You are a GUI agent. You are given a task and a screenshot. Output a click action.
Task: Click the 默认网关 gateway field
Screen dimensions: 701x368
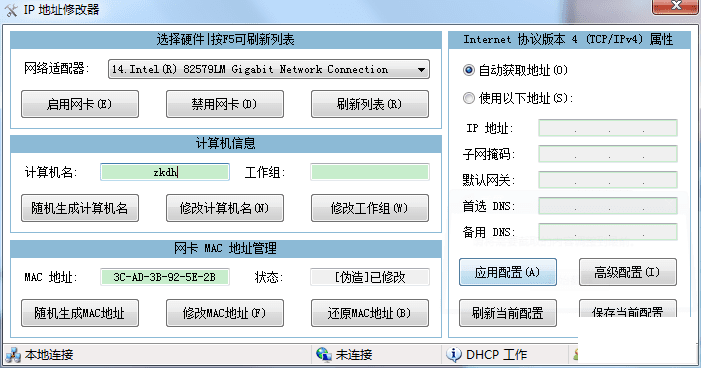click(608, 180)
